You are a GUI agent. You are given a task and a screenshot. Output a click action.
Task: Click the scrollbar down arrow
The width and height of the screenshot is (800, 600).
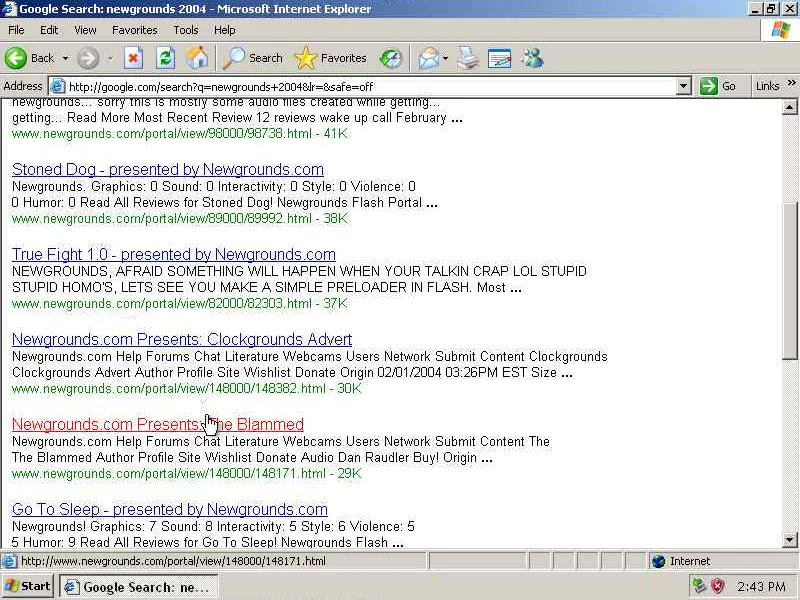tap(789, 540)
